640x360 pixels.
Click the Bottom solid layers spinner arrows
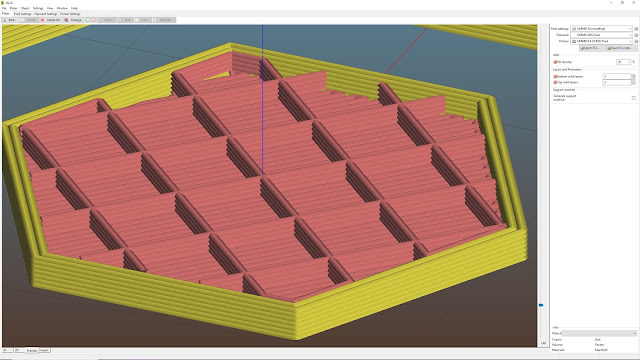[x=633, y=76]
